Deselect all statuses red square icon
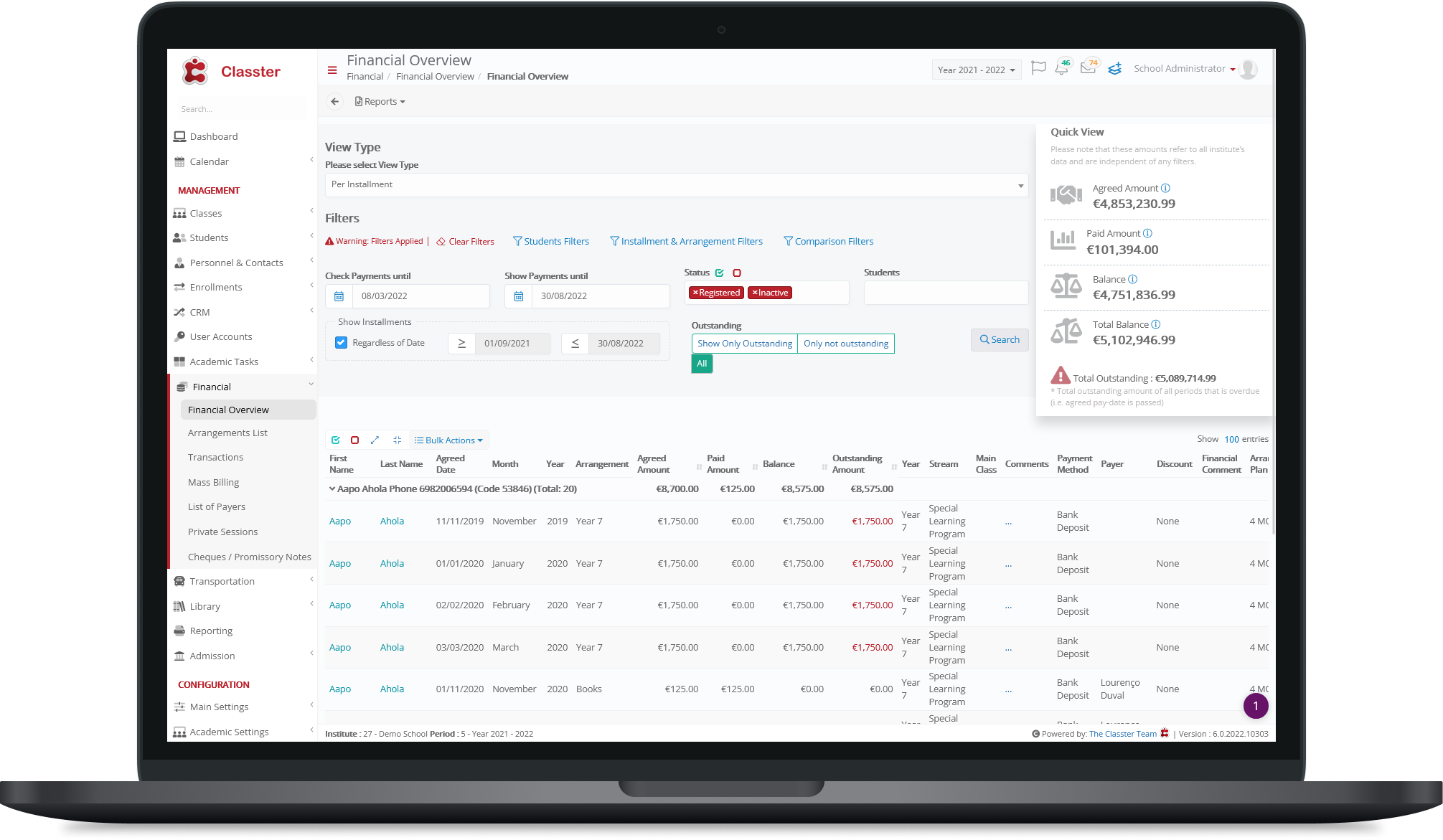 pos(737,273)
